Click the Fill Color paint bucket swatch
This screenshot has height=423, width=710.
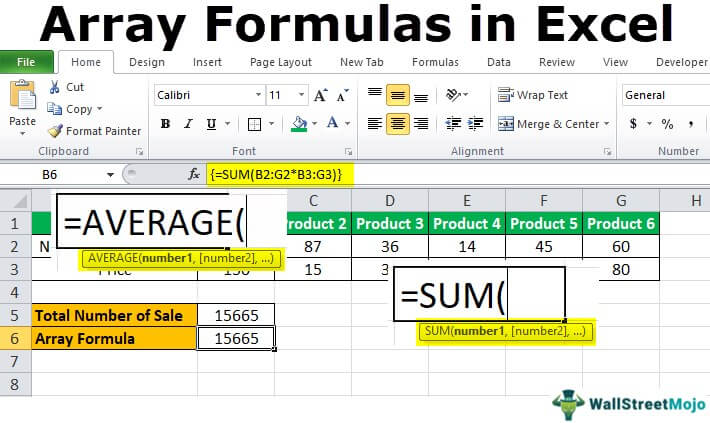297,125
